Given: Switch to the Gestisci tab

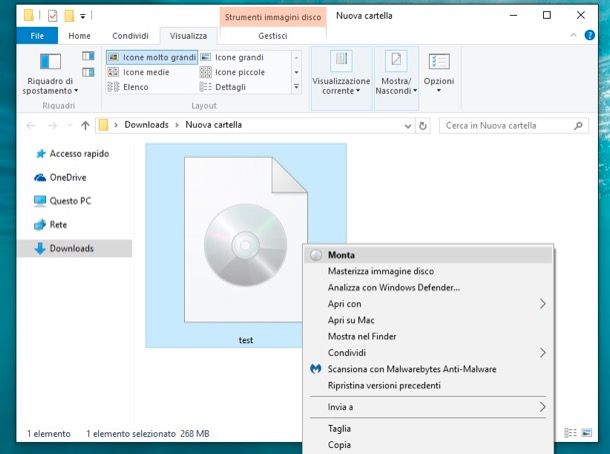Looking at the screenshot, I should point(273,36).
